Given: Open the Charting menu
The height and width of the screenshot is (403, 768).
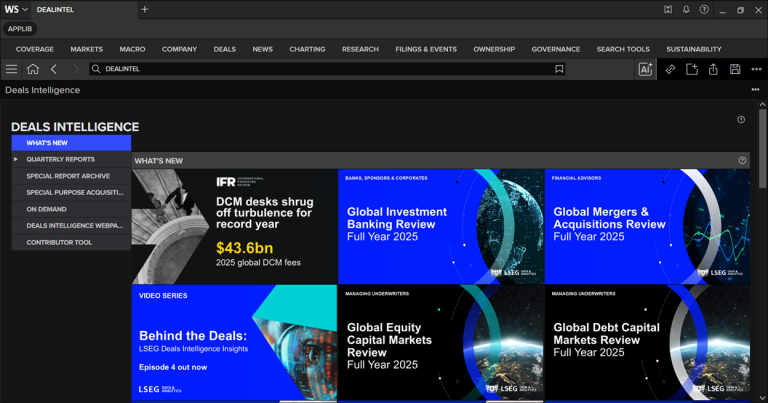Looking at the screenshot, I should [x=307, y=49].
